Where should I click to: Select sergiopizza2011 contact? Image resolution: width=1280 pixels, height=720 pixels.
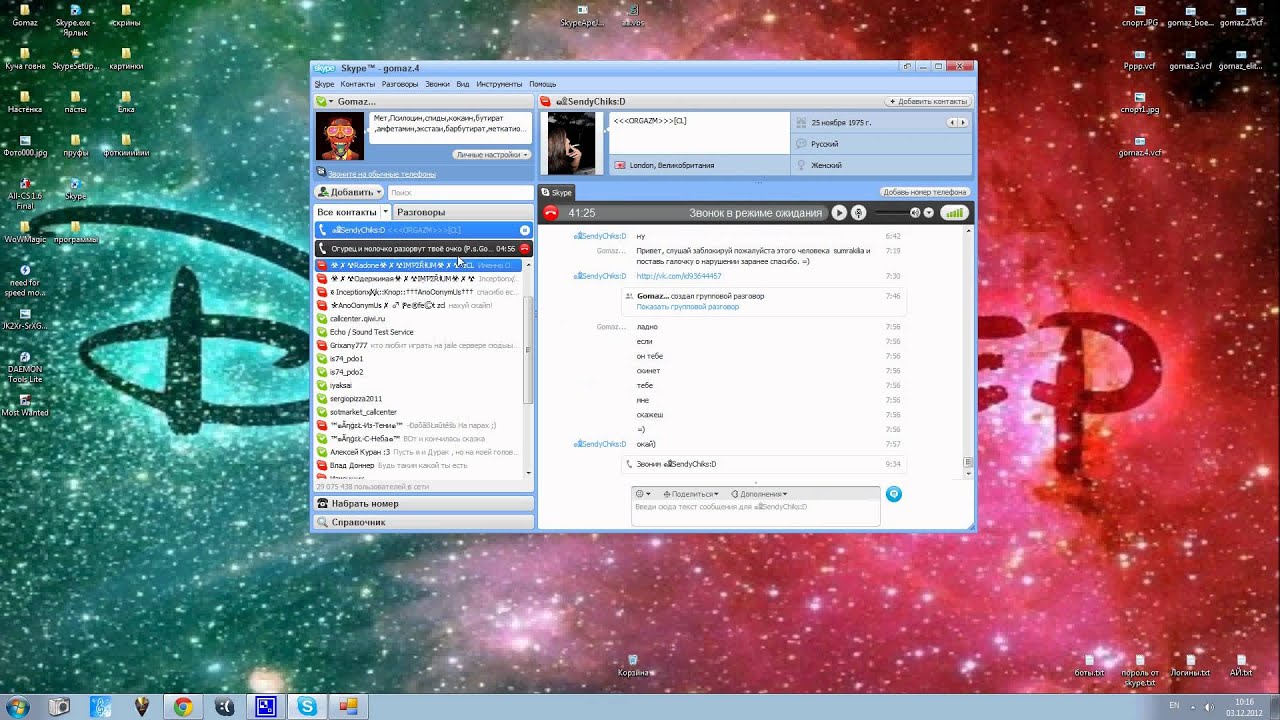pyautogui.click(x=418, y=398)
